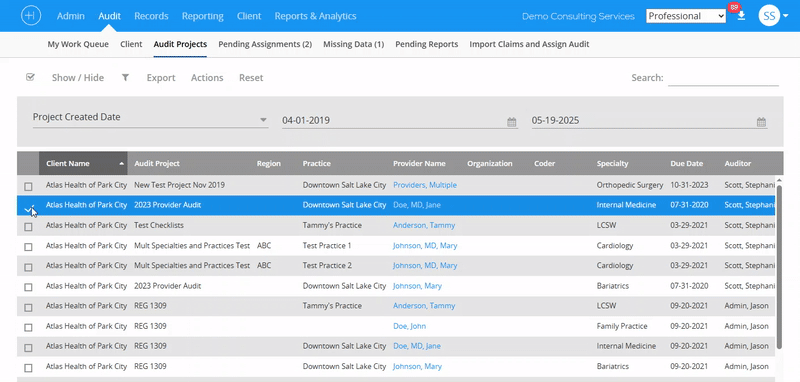Open Pending Assignments (2) tab

click(x=265, y=44)
